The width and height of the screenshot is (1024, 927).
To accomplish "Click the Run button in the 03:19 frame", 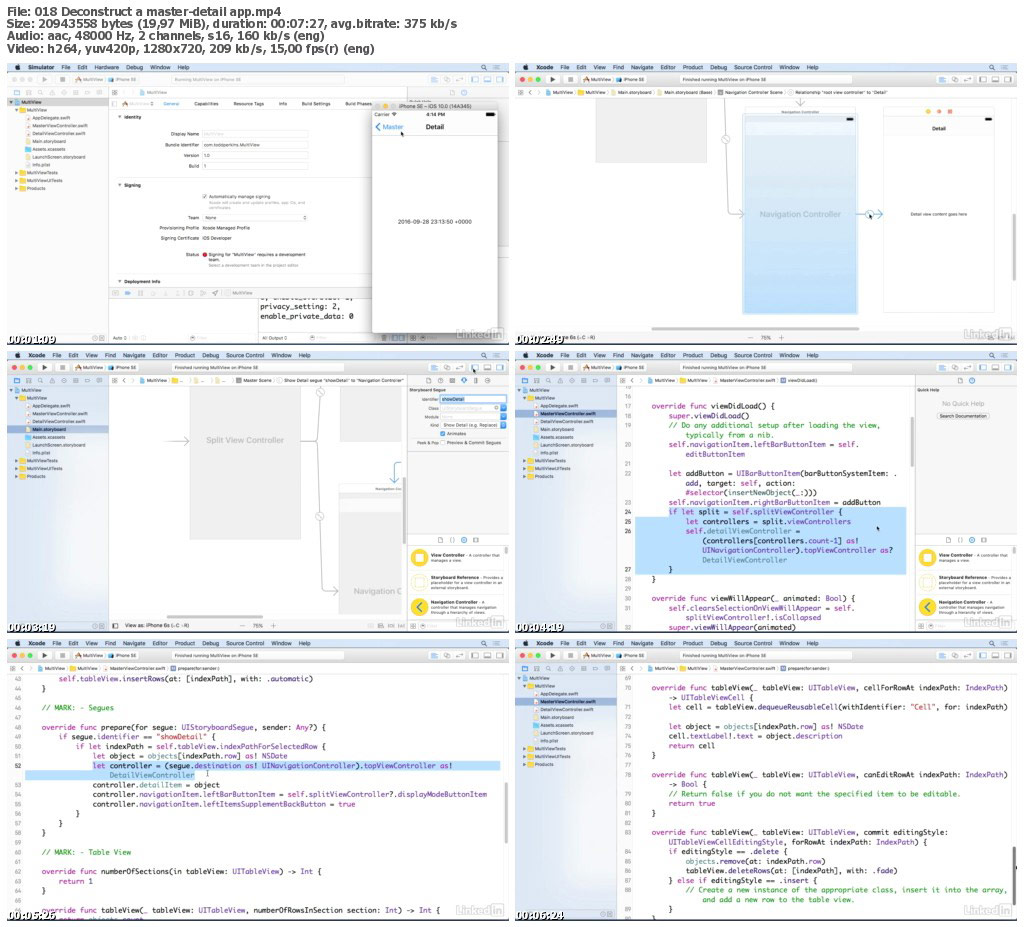I will 44,367.
